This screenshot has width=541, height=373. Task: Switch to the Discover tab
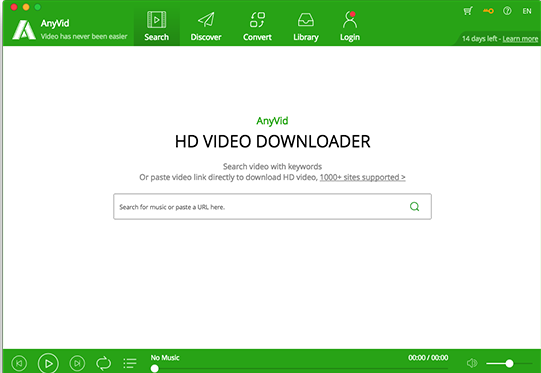(x=206, y=27)
